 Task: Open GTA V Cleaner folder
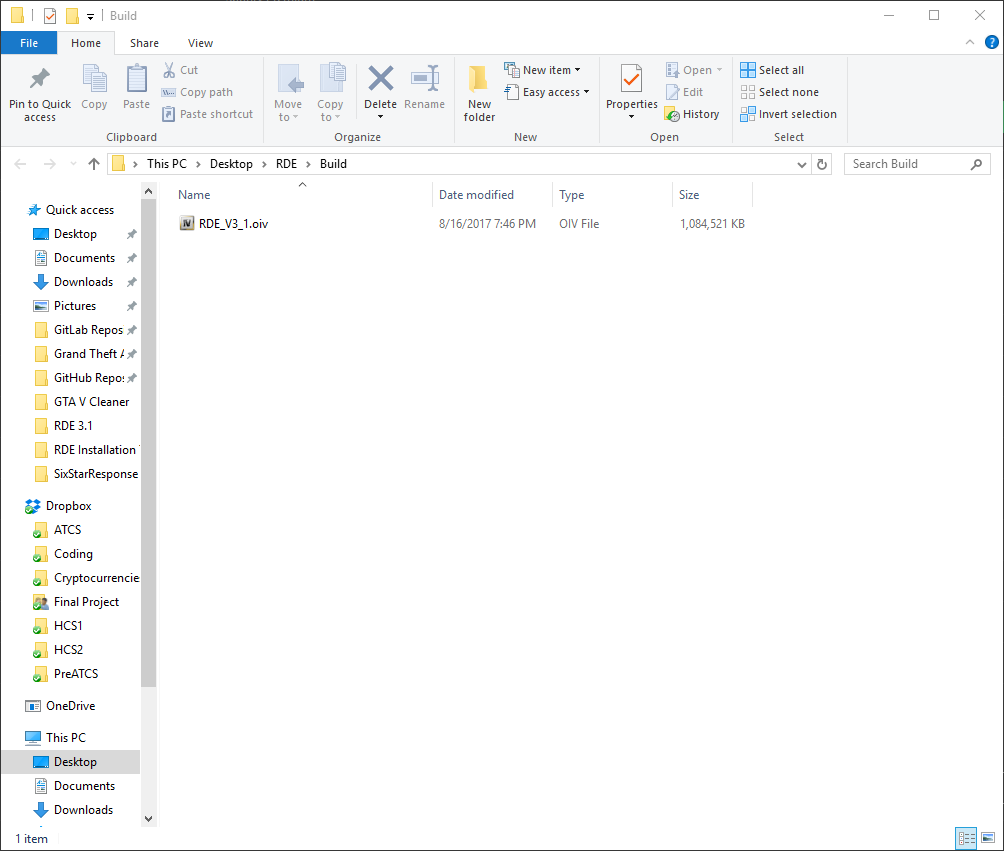pyautogui.click(x=92, y=401)
